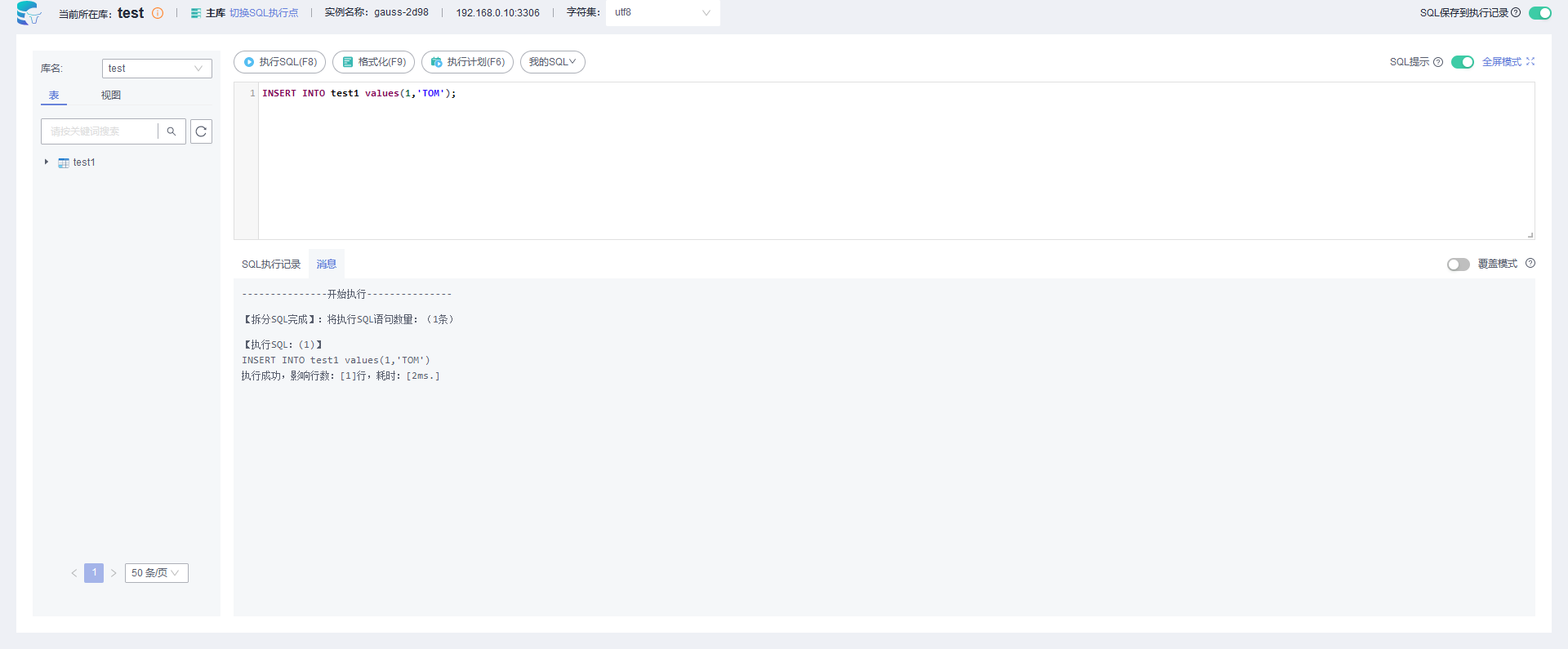Viewport: 1568px width, 649px height.
Task: Switch to the 视图 tab
Action: pyautogui.click(x=111, y=96)
